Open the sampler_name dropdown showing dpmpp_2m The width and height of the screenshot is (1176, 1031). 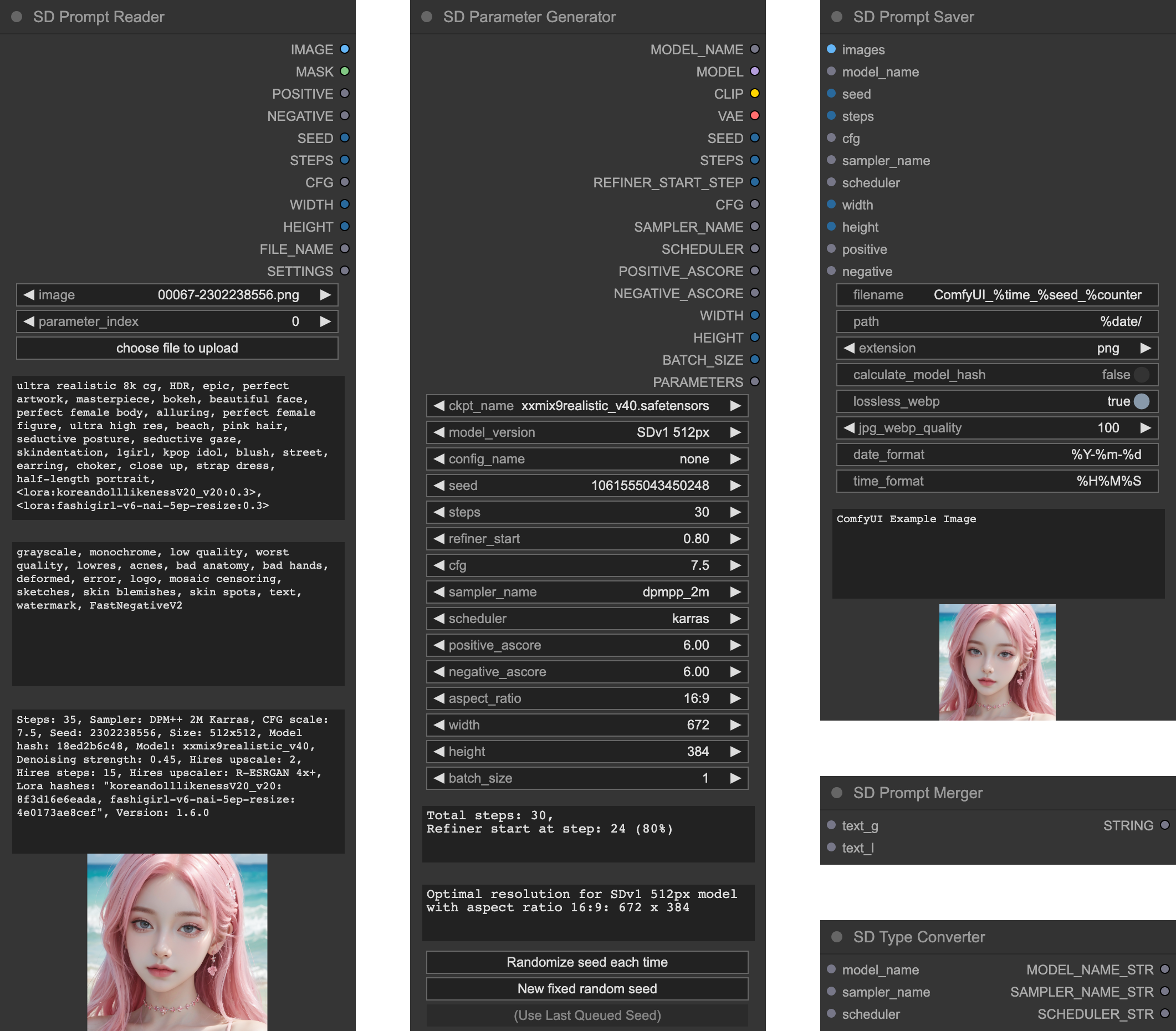click(x=587, y=592)
